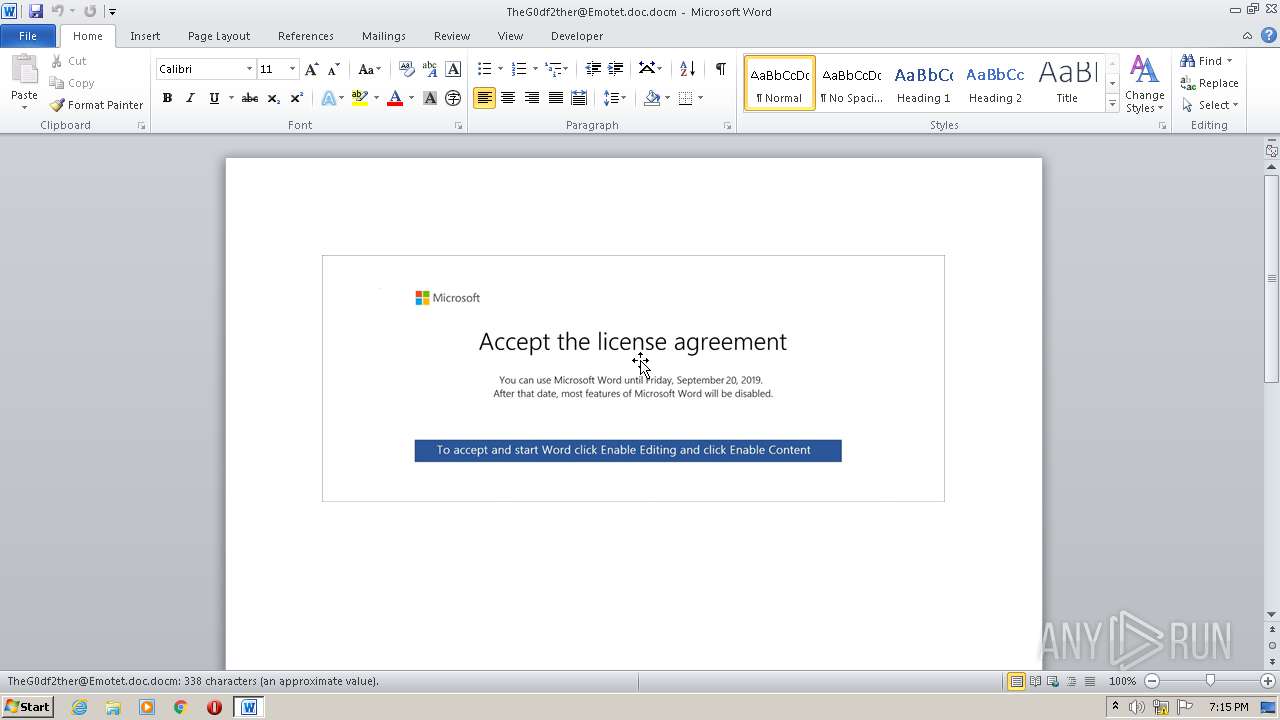Click Enclose Characters icon
Viewport: 1280px width, 720px height.
pyautogui.click(x=453, y=98)
